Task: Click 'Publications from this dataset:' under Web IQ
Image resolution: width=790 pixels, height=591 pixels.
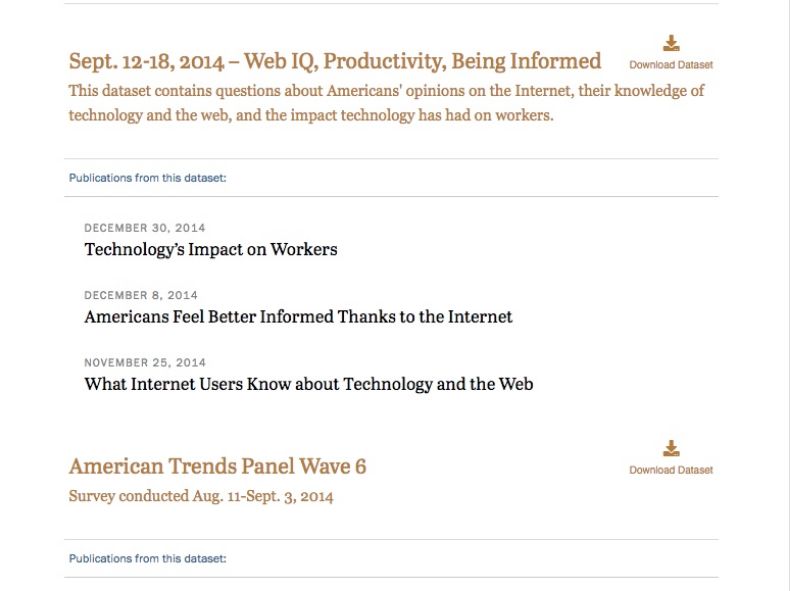Action: 148,178
